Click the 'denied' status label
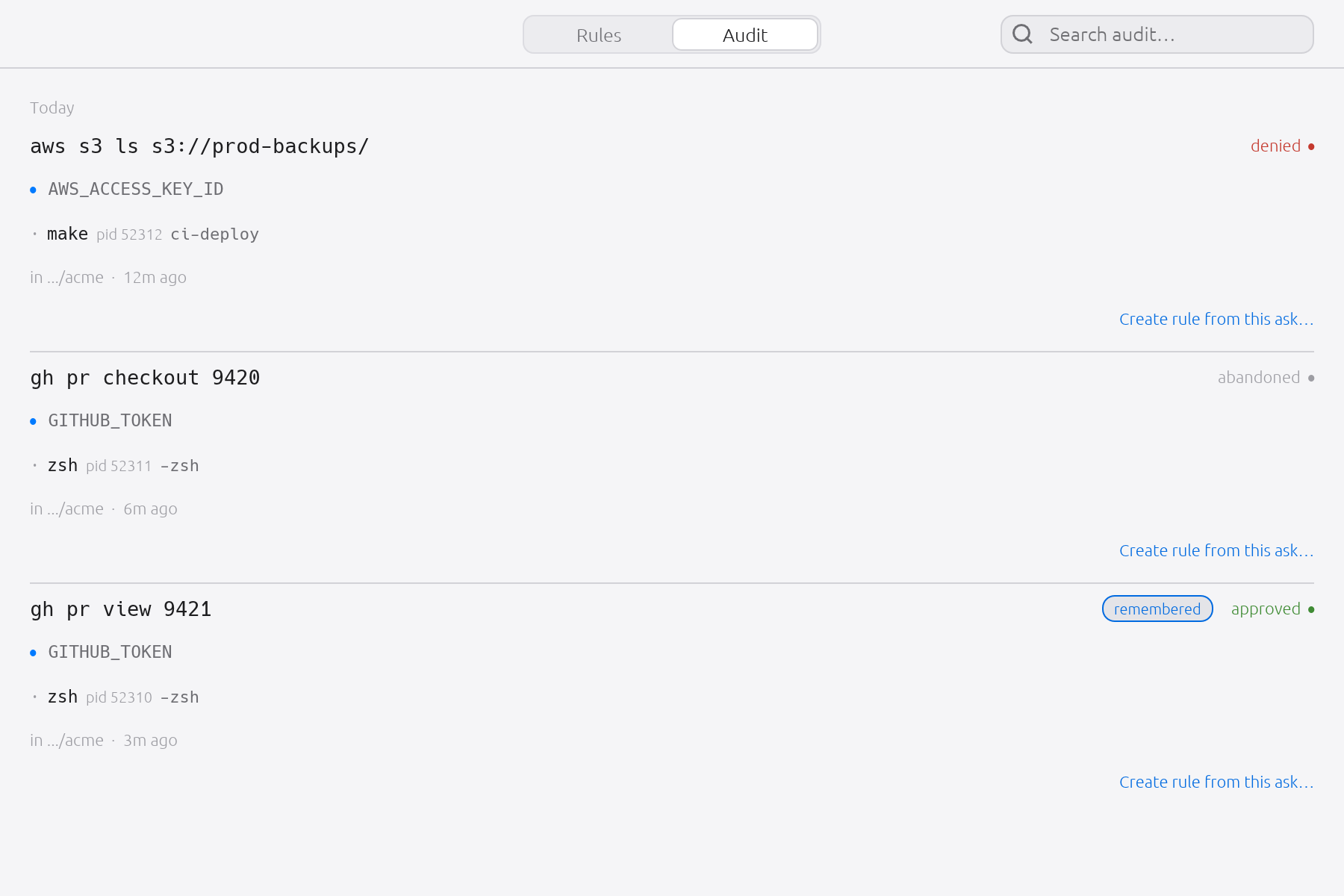The image size is (1344, 896). 1275,146
